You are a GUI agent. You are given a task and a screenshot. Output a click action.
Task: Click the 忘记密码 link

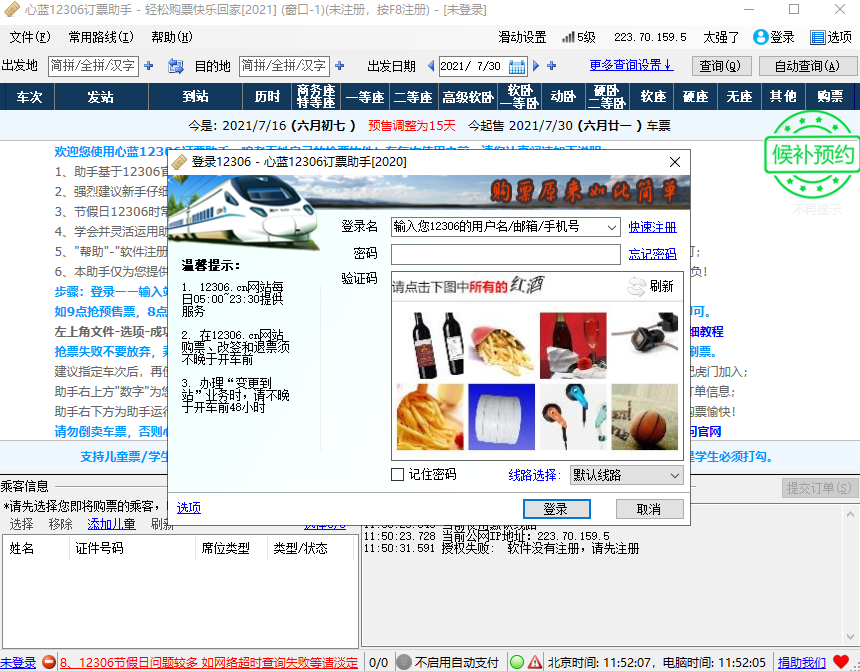point(652,254)
